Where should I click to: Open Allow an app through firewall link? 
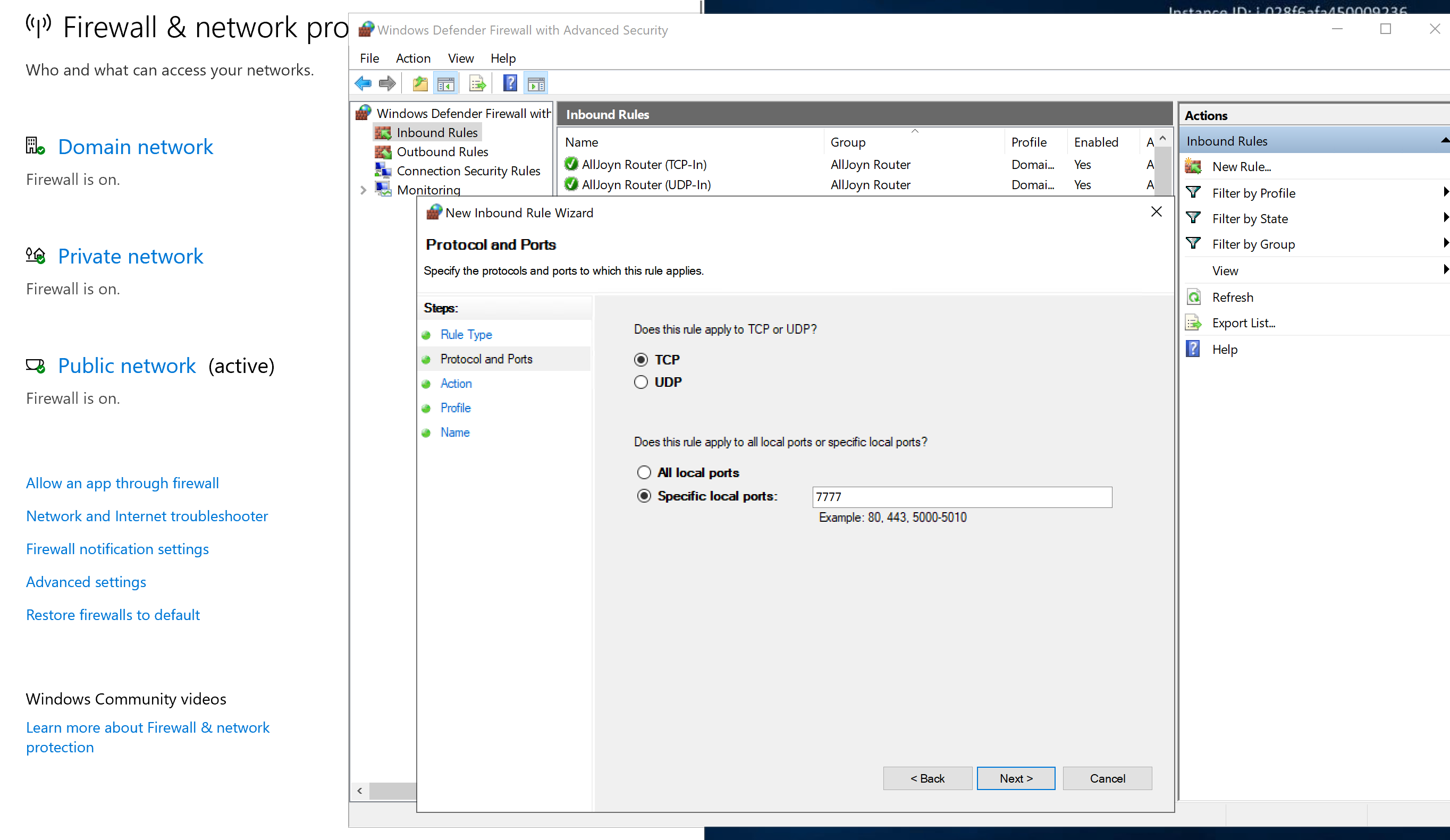click(x=123, y=483)
